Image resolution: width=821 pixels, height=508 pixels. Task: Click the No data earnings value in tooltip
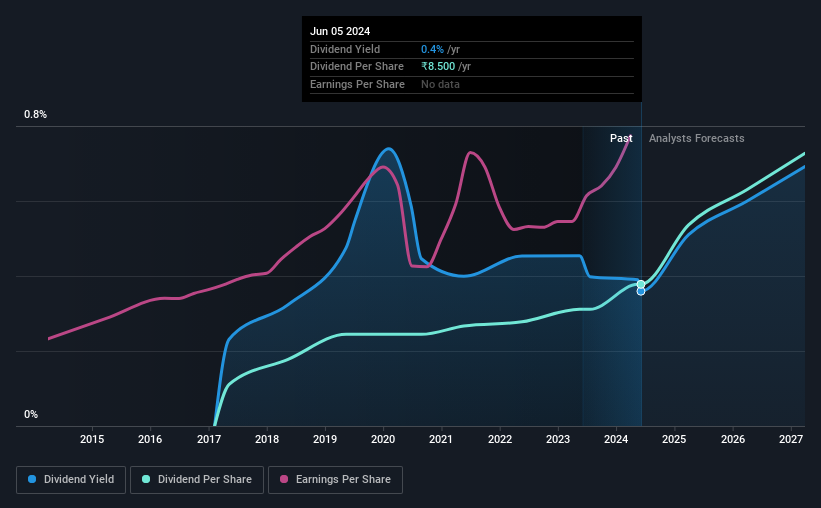pos(440,84)
